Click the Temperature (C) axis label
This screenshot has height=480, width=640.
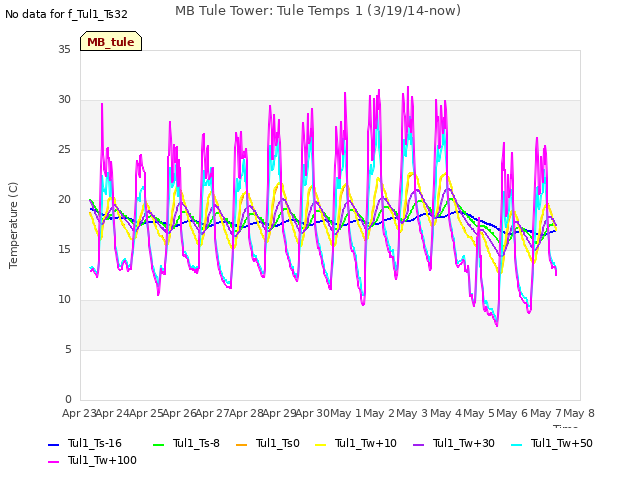tap(13, 225)
